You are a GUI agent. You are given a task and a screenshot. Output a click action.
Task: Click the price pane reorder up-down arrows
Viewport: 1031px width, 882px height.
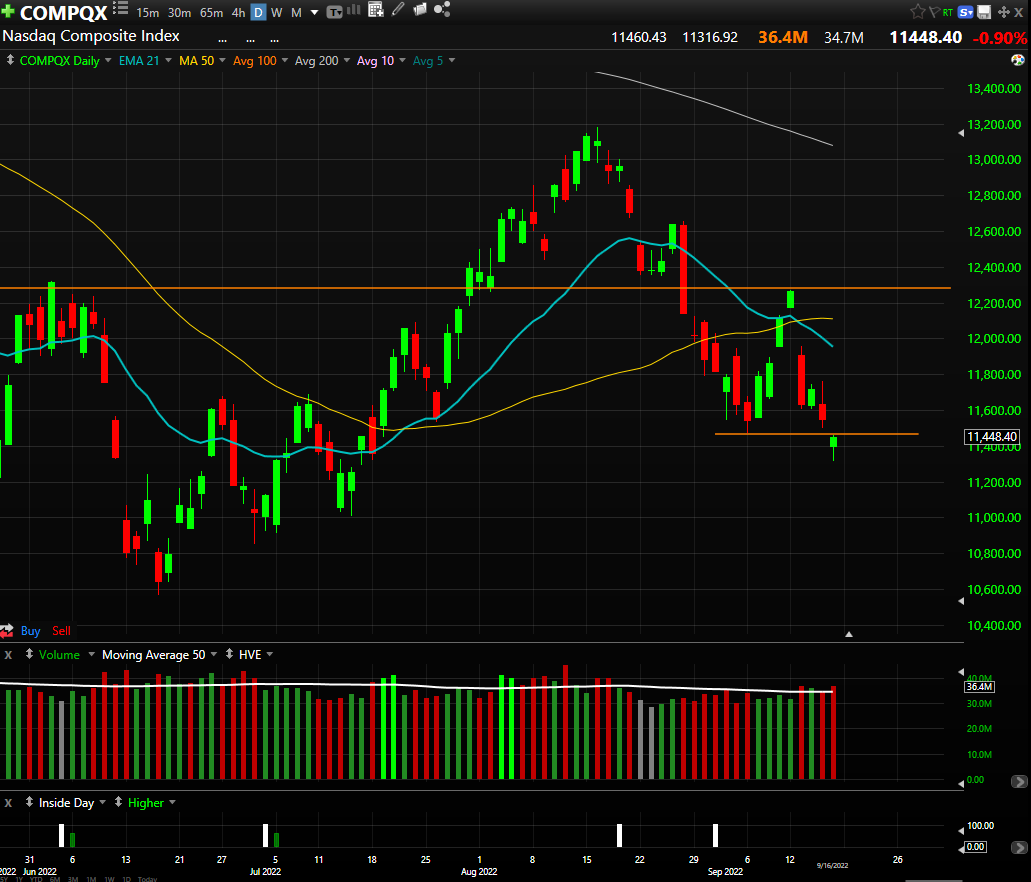pos(10,60)
